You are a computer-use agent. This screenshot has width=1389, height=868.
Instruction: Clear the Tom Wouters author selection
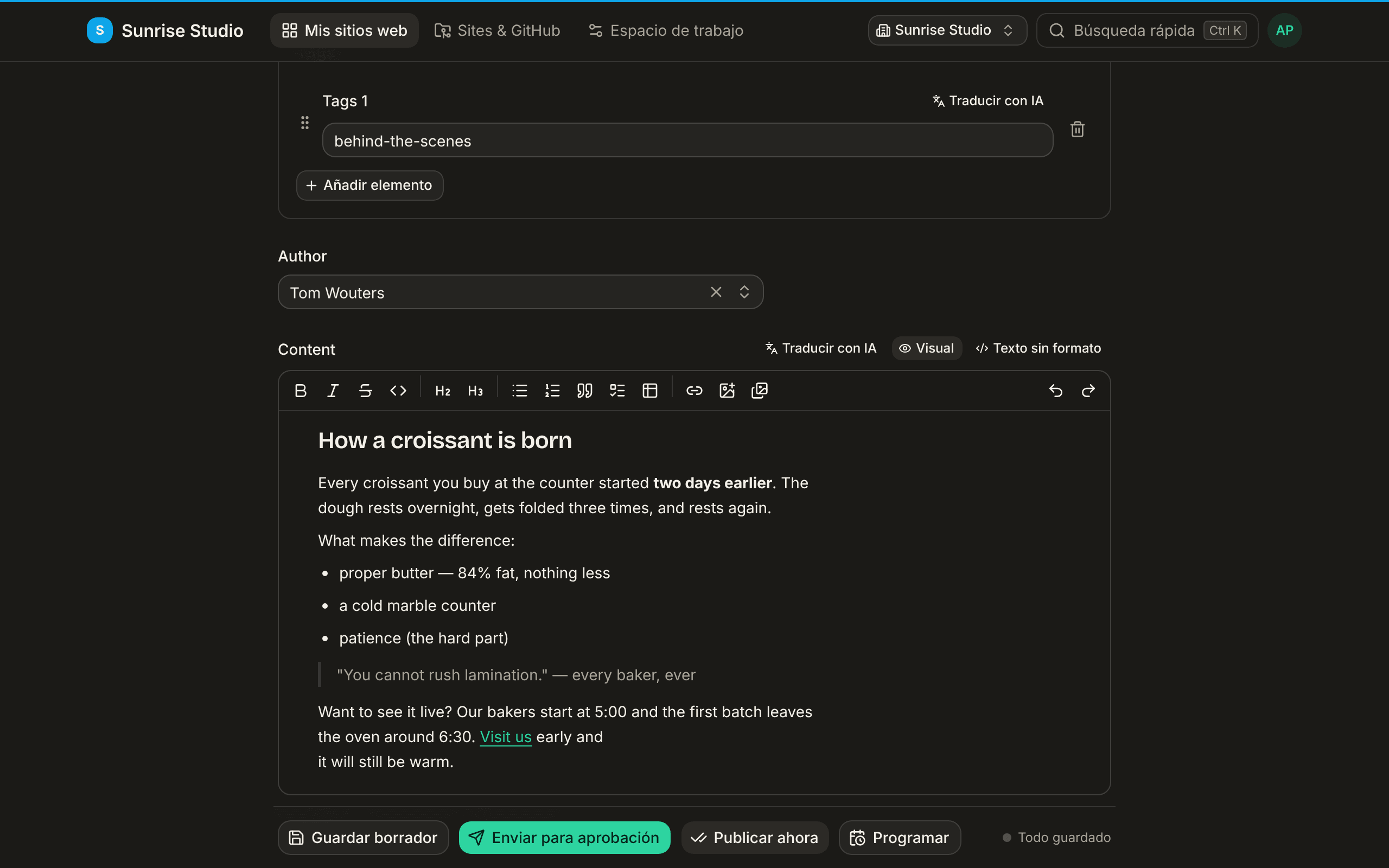pos(716,292)
